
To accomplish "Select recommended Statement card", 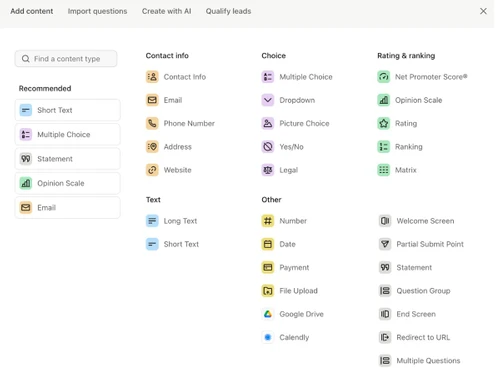I will (68, 159).
